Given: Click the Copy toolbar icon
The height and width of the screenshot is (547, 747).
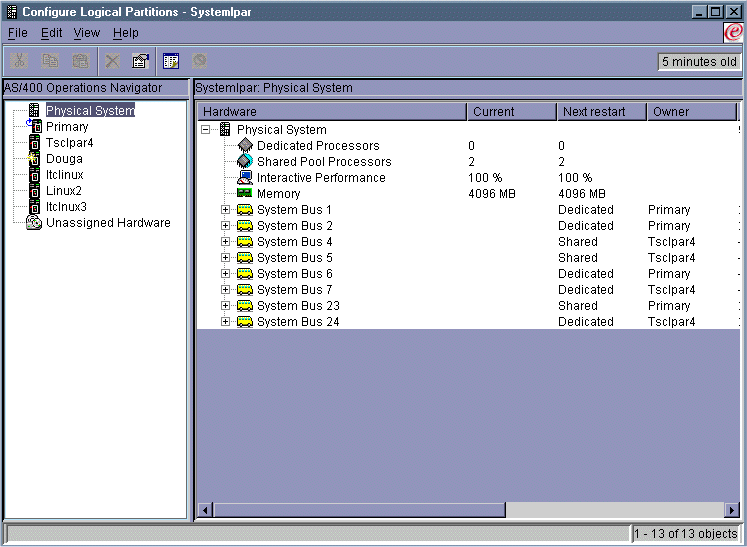Looking at the screenshot, I should coord(50,61).
